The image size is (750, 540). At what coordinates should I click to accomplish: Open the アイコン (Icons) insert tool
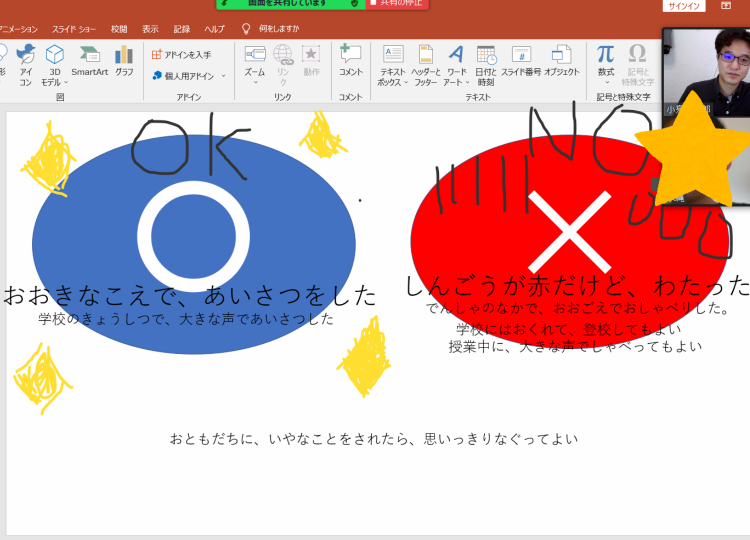[25, 65]
